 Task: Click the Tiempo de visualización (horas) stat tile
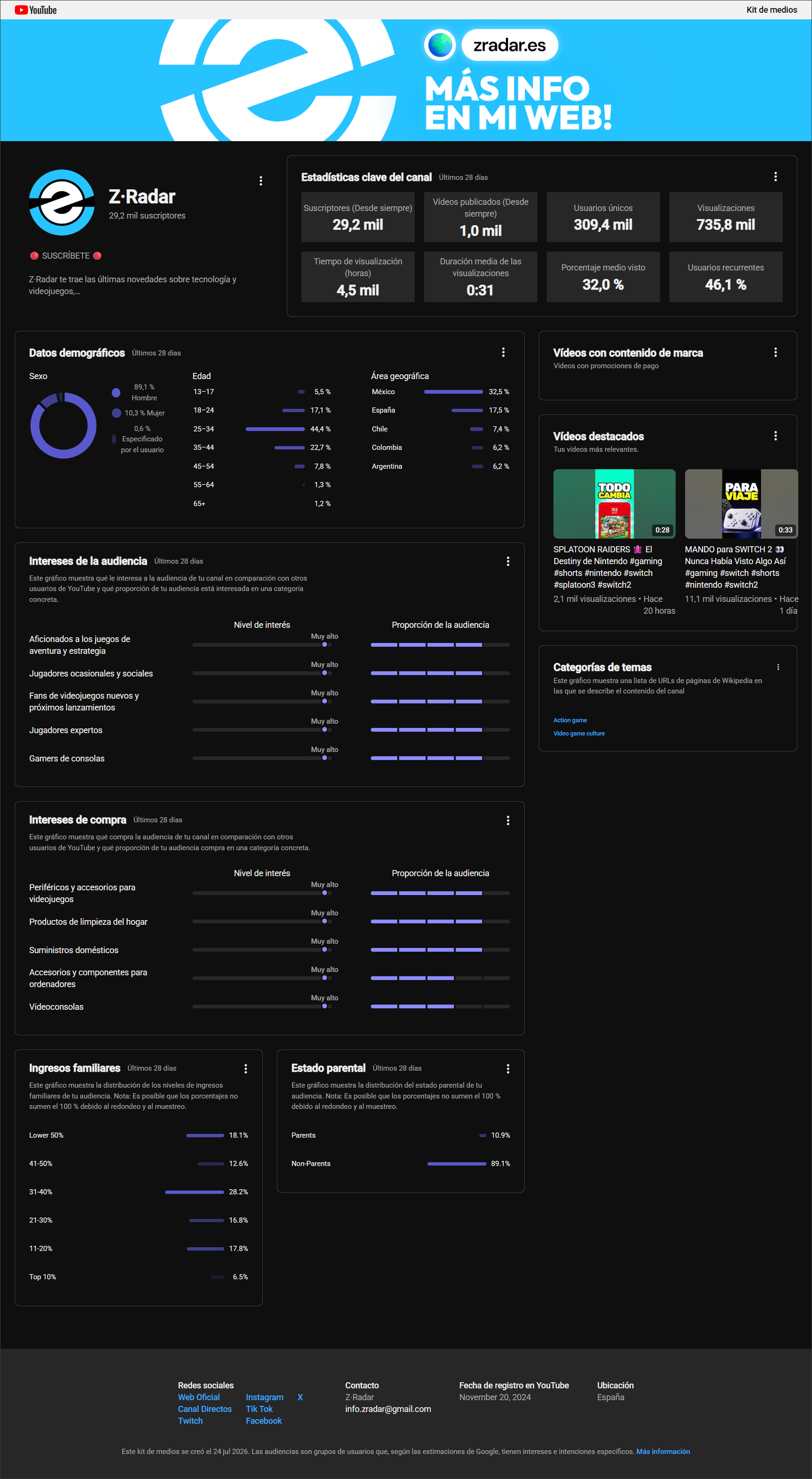pyautogui.click(x=358, y=277)
